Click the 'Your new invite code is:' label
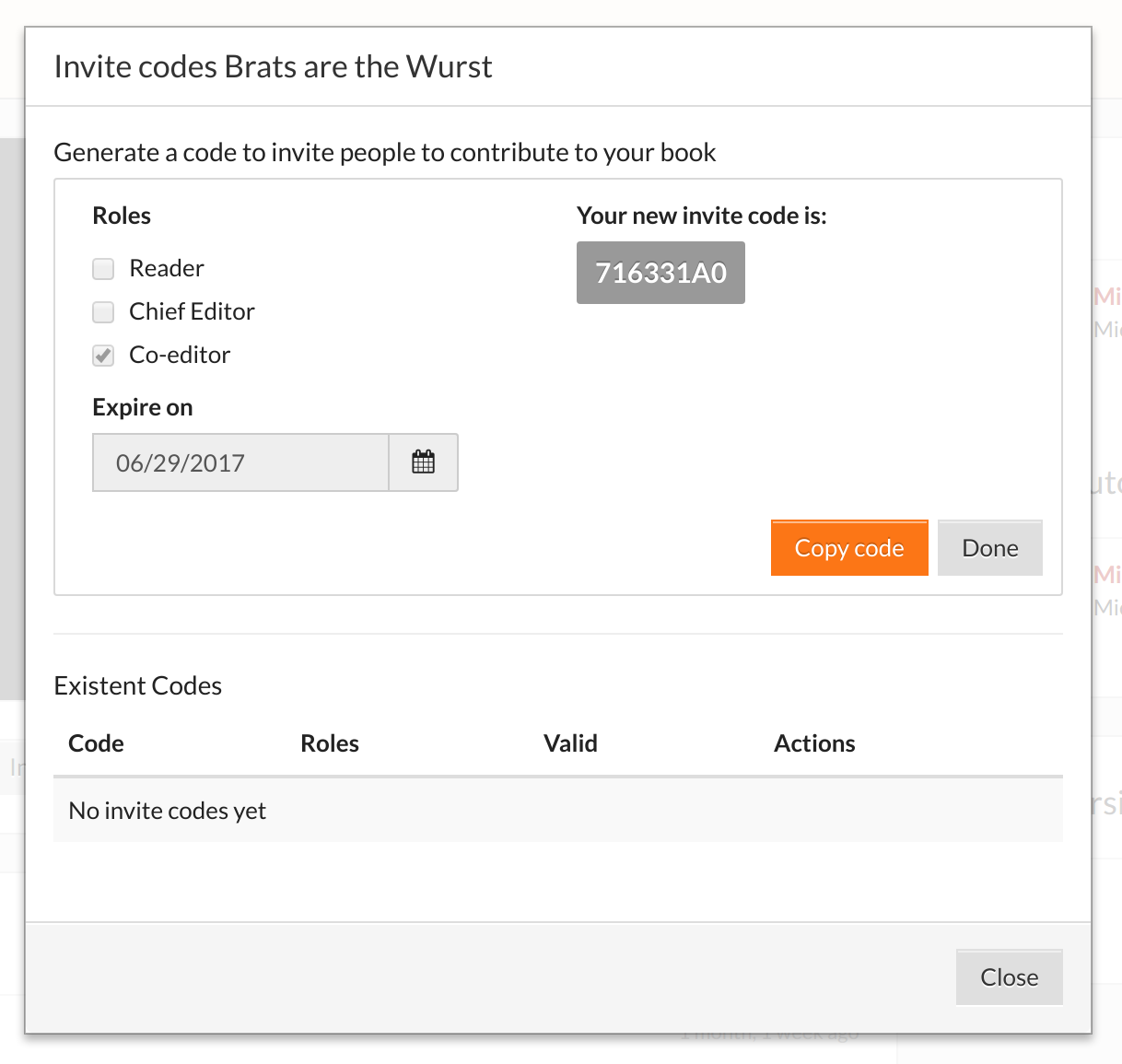Image resolution: width=1122 pixels, height=1064 pixels. click(x=702, y=216)
